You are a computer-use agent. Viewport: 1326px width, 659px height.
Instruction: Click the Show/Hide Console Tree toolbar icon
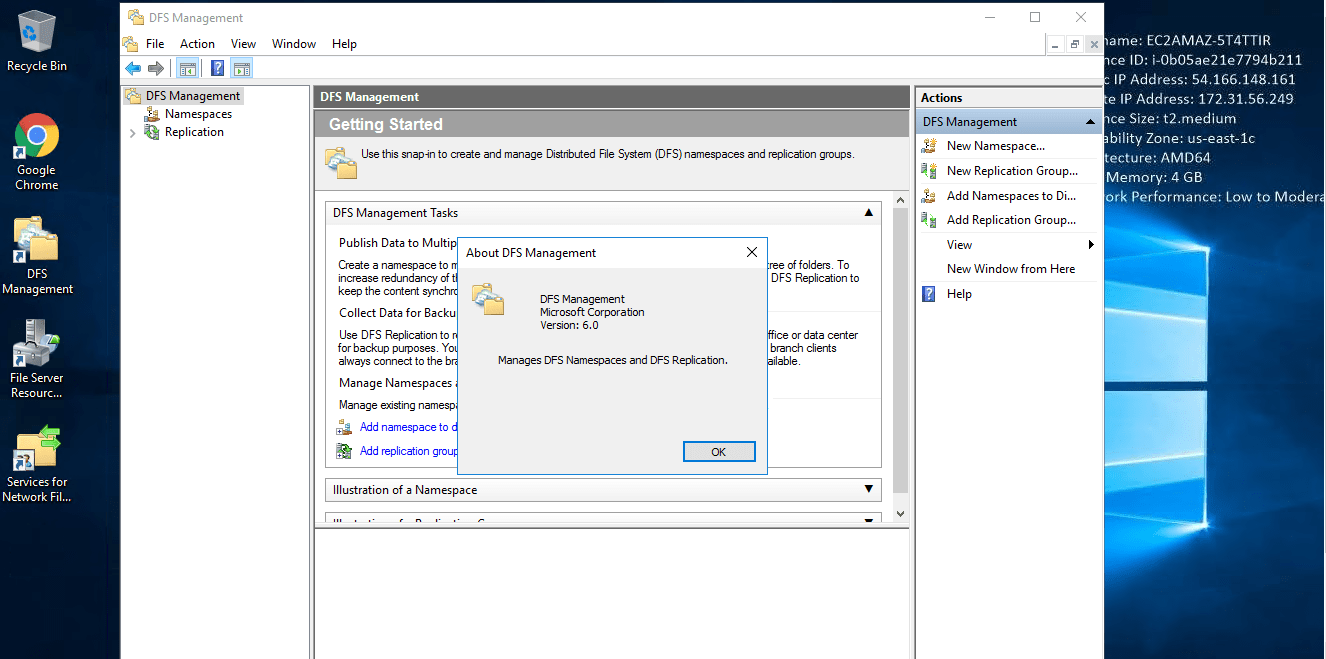pyautogui.click(x=187, y=68)
